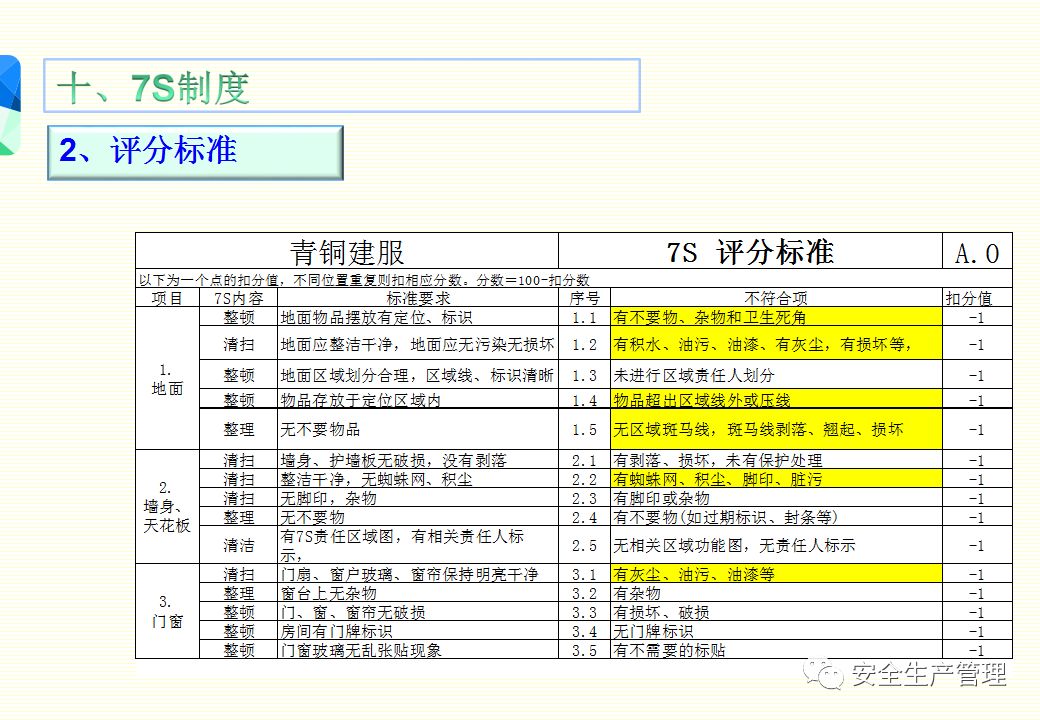Click '无相关区域功能图，无责任人标示' cell
This screenshot has width=1040, height=720.
pyautogui.click(x=776, y=545)
